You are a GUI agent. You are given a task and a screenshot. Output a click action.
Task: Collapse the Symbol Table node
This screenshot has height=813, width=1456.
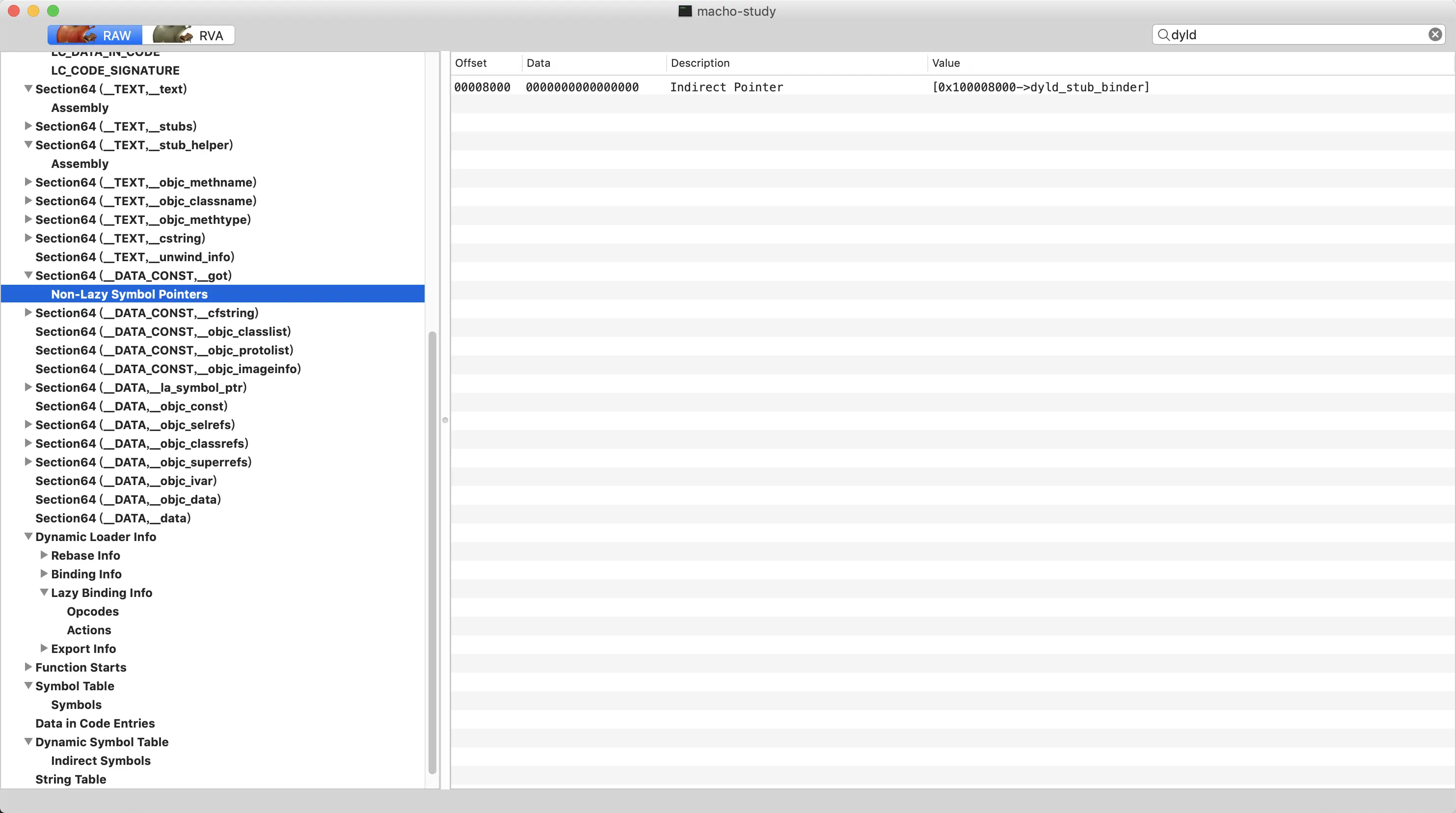click(x=27, y=686)
